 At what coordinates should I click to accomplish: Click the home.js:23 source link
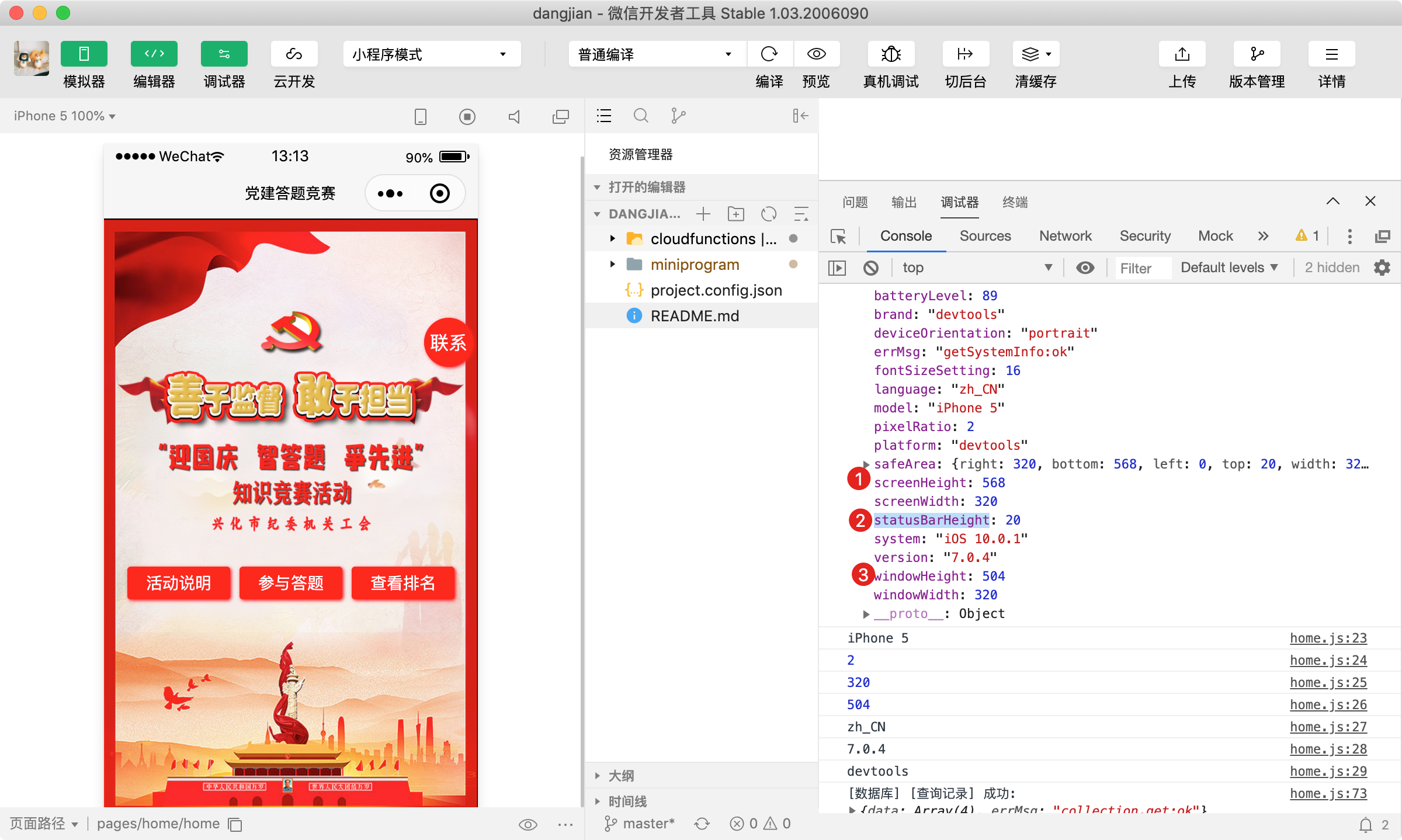click(x=1328, y=638)
